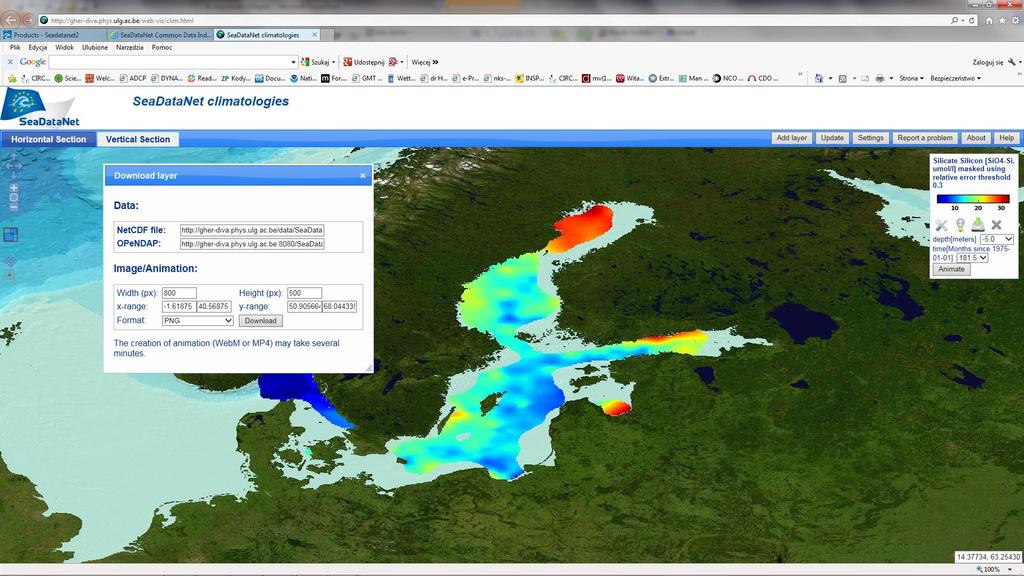Switch to Horizontal Section tab

point(48,139)
